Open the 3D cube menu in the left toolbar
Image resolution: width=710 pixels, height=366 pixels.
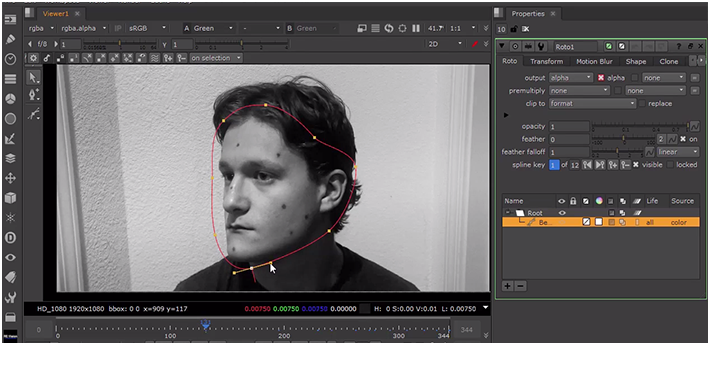point(10,198)
